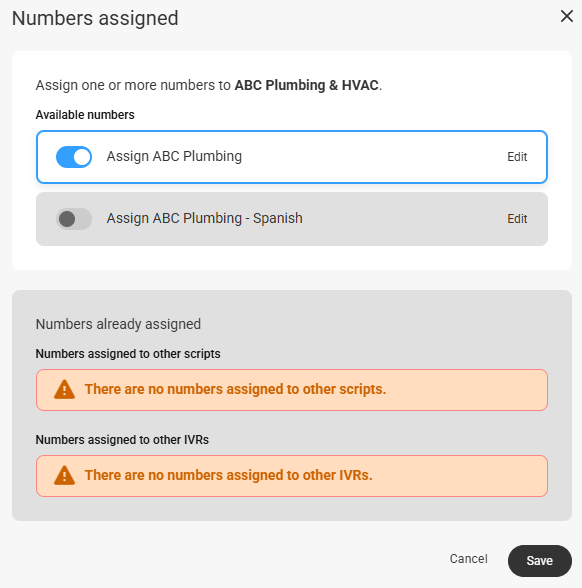Click the Numbers already assigned heading
The image size is (582, 588).
(x=118, y=324)
